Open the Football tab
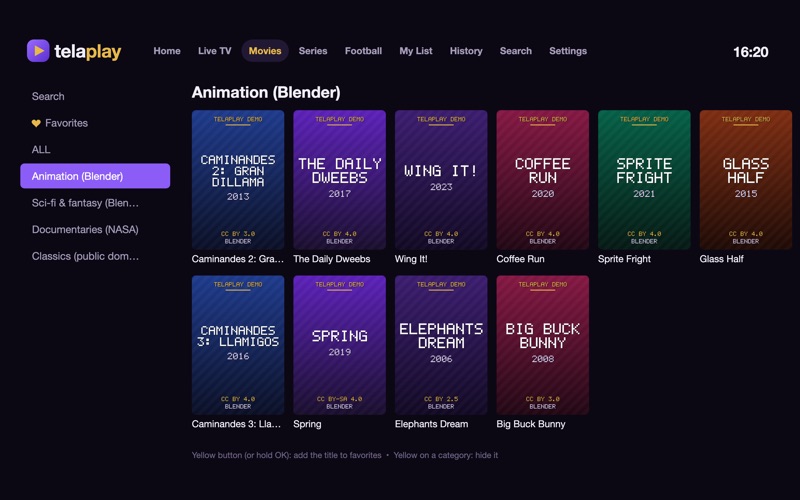Image resolution: width=800 pixels, height=500 pixels. pyautogui.click(x=363, y=51)
